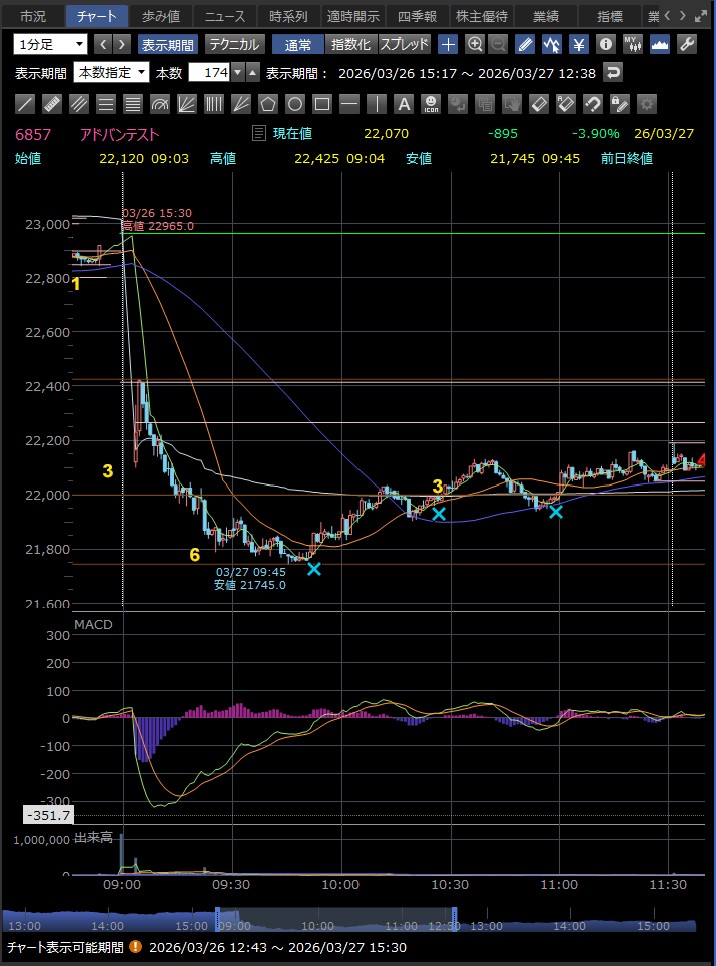Click the 本数 count input field

click(208, 72)
